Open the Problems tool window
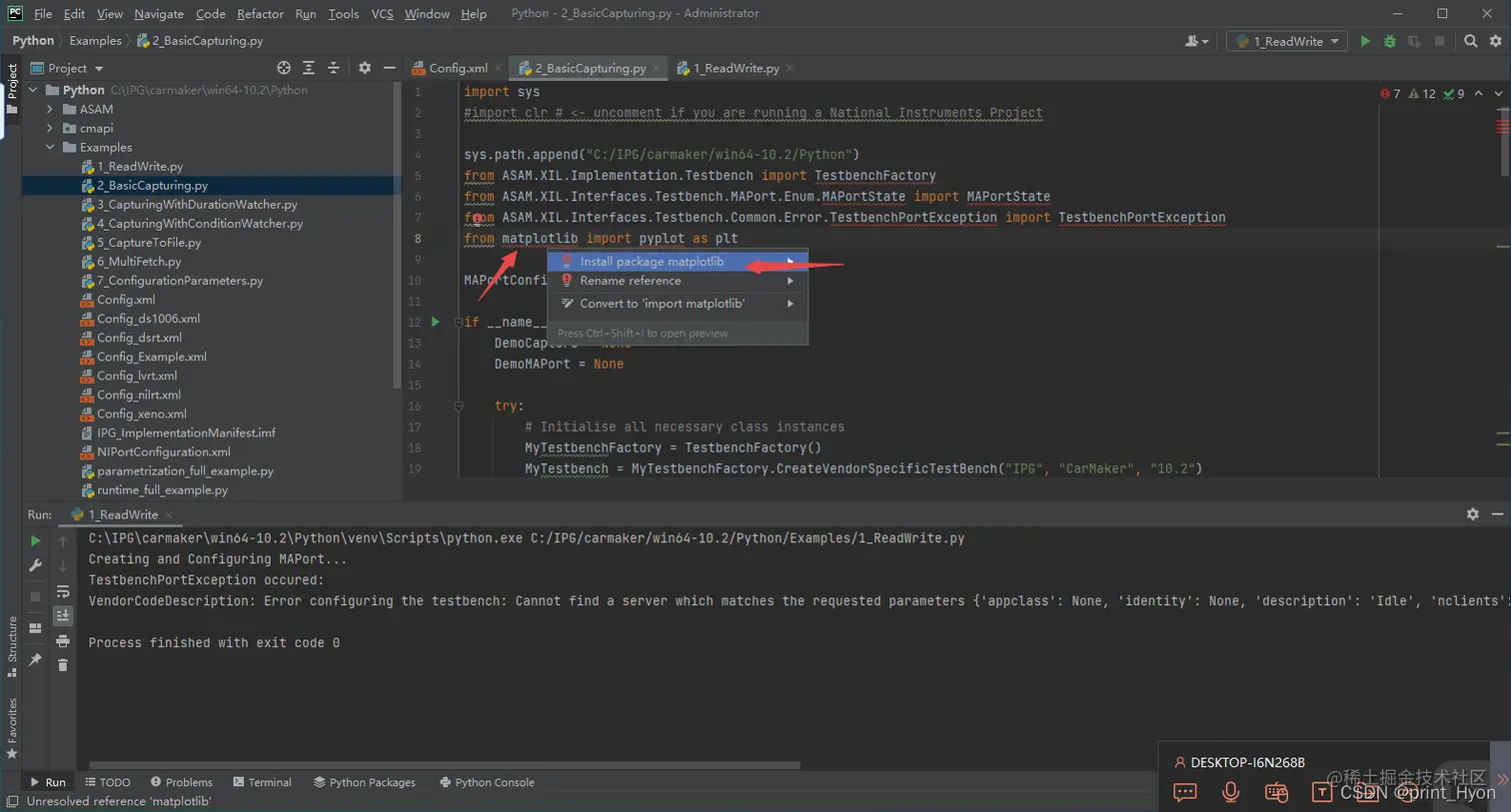The height and width of the screenshot is (812, 1511). 181,782
